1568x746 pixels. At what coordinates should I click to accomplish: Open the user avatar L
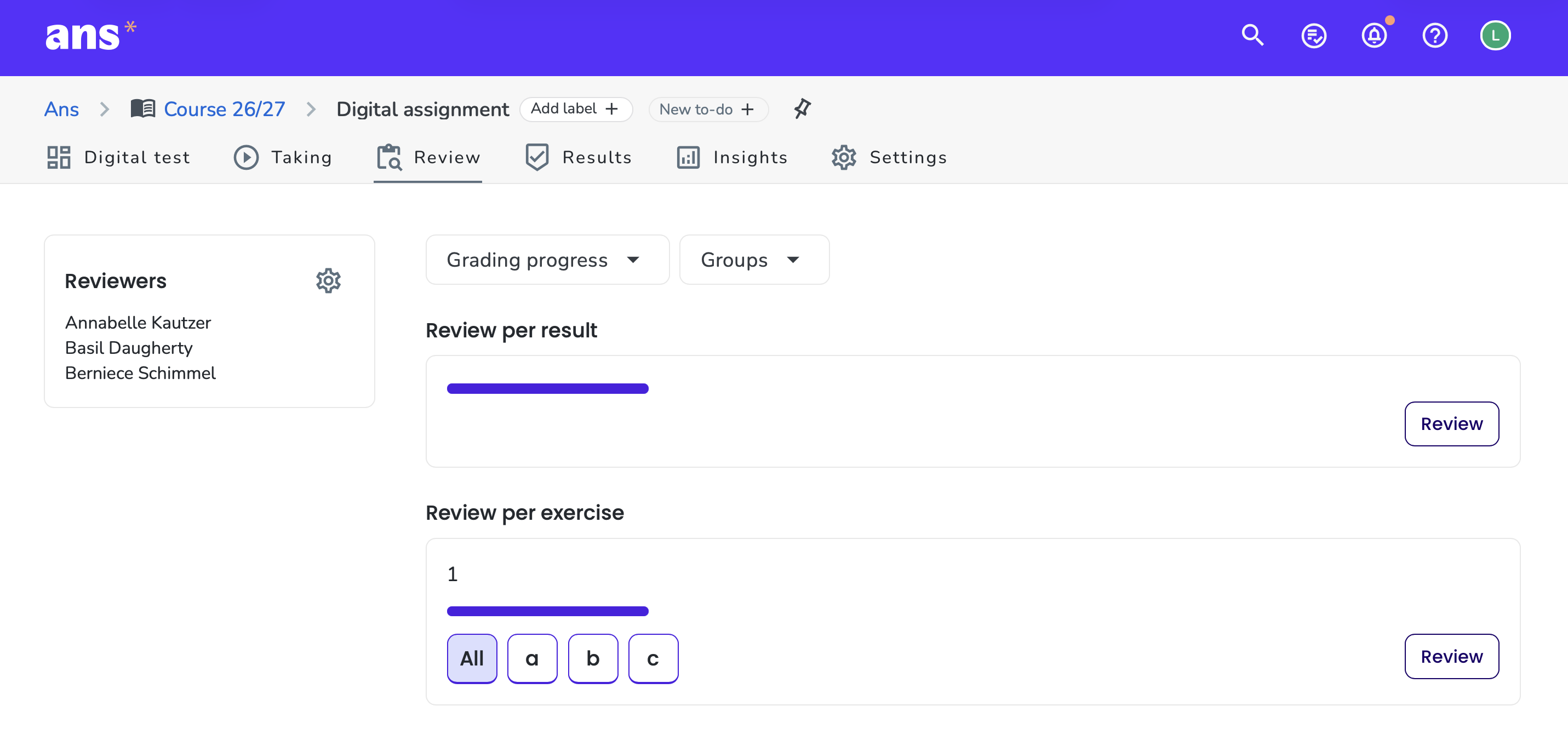tap(1495, 35)
